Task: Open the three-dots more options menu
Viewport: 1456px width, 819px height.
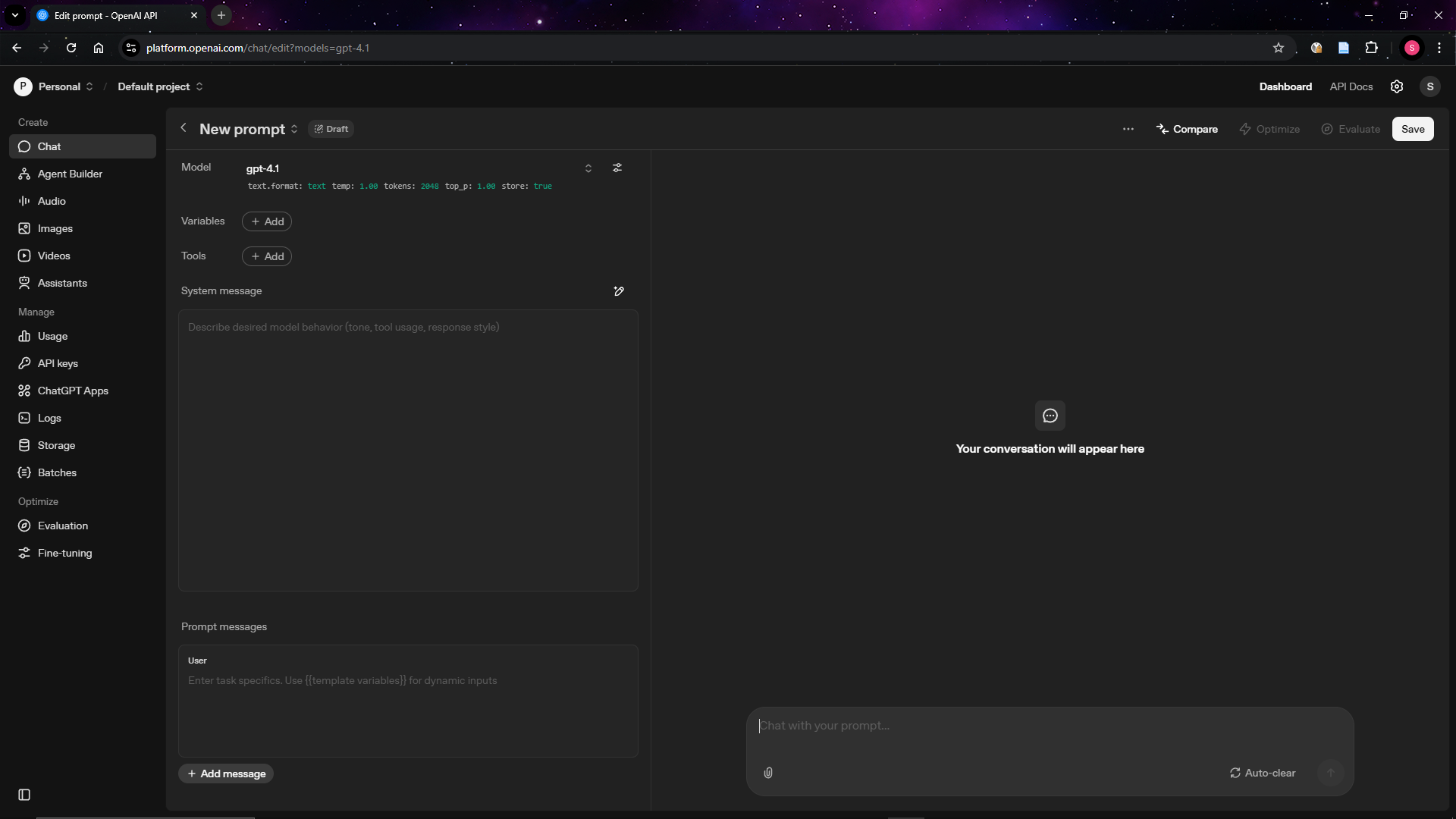Action: (x=1128, y=129)
